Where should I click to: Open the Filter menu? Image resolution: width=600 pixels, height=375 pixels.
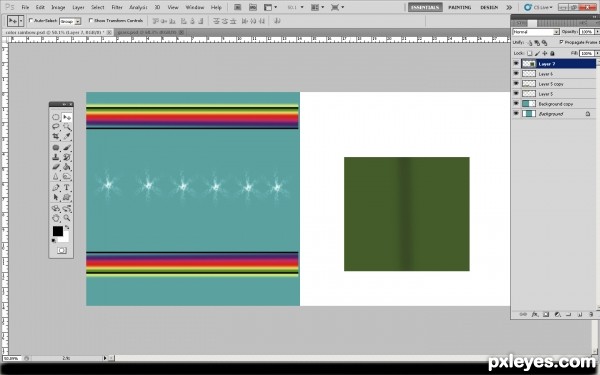tap(117, 7)
